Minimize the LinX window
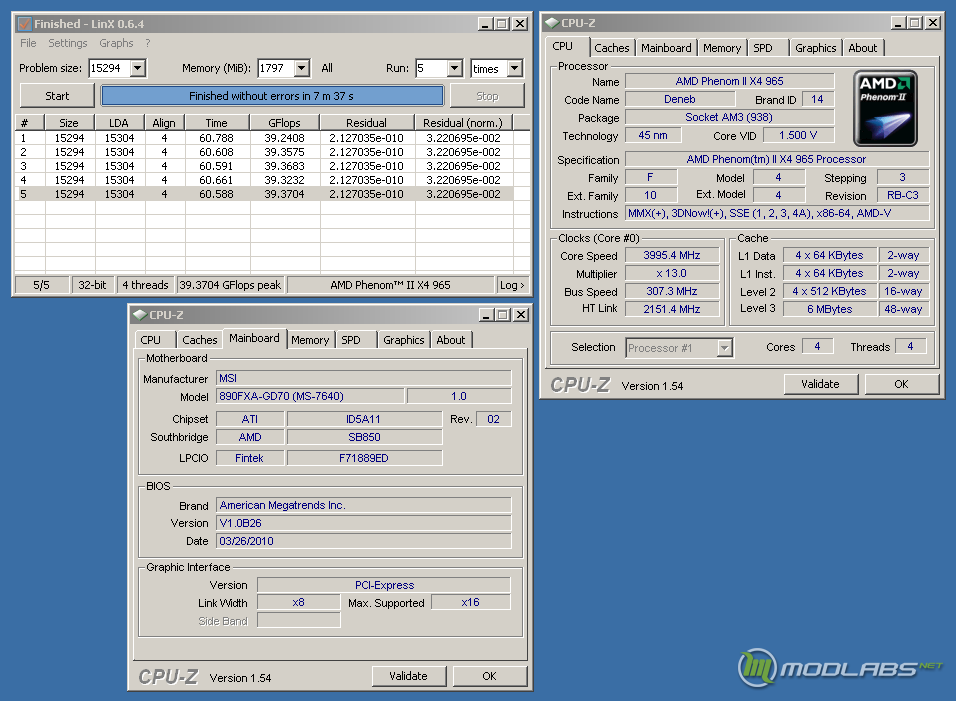 pyautogui.click(x=485, y=24)
